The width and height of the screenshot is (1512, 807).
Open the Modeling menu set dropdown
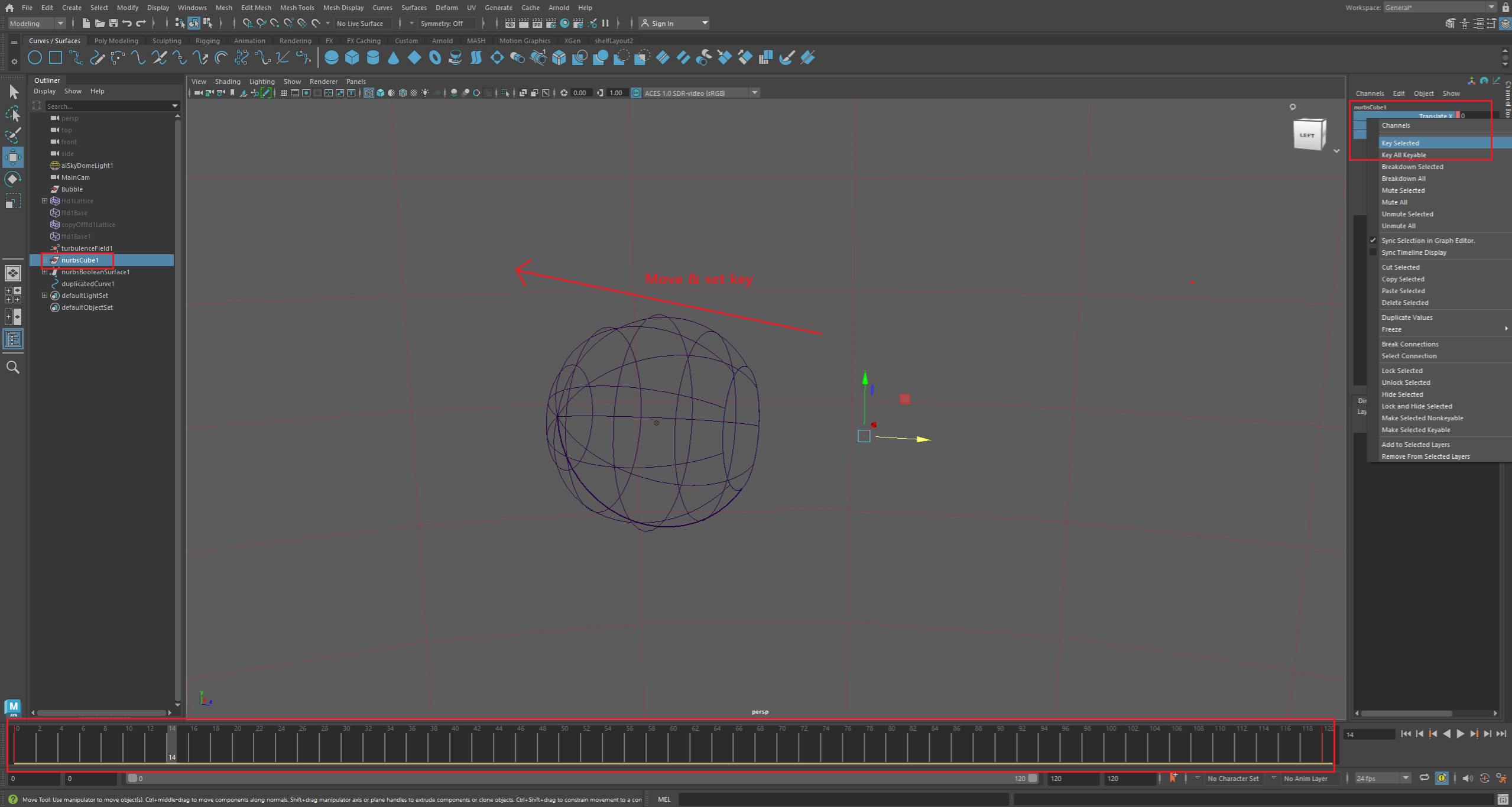click(x=60, y=23)
